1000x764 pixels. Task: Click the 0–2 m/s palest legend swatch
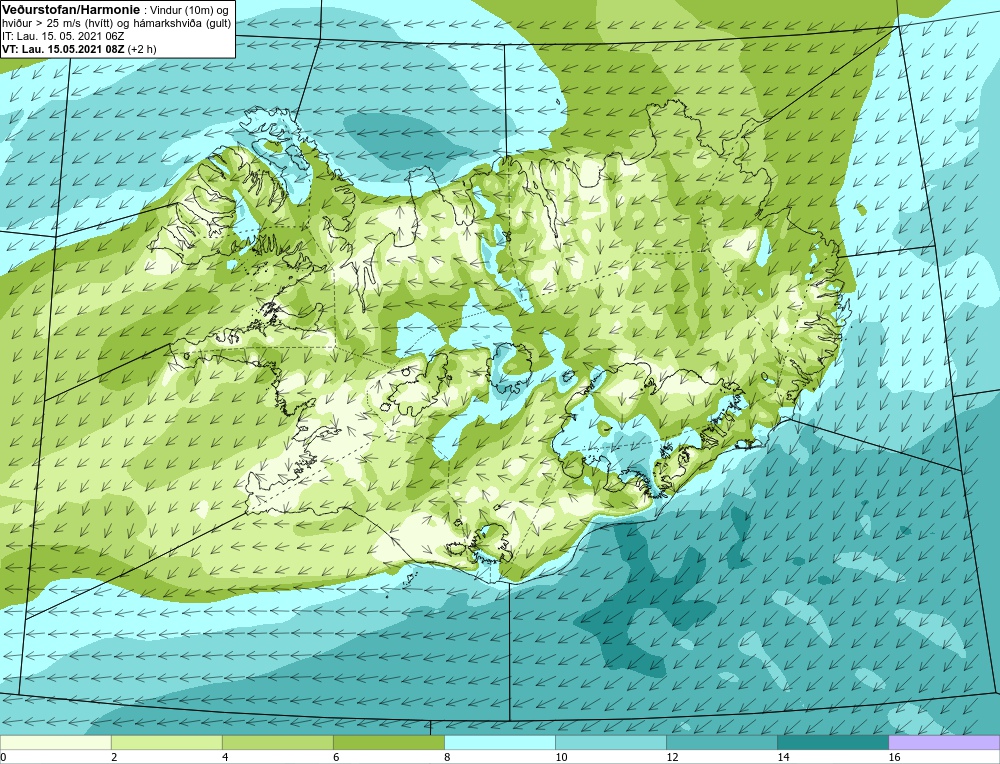point(55,742)
